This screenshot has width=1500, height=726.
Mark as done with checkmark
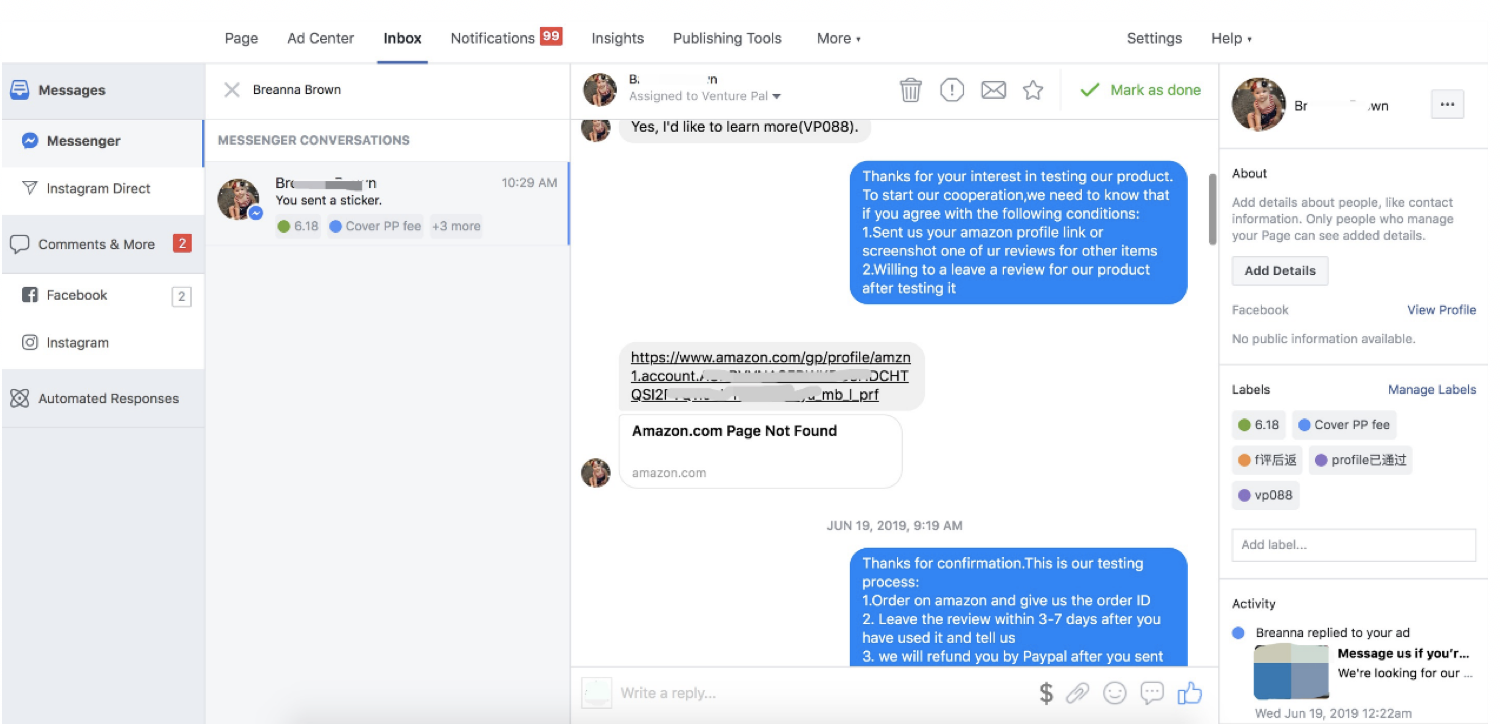click(1141, 90)
